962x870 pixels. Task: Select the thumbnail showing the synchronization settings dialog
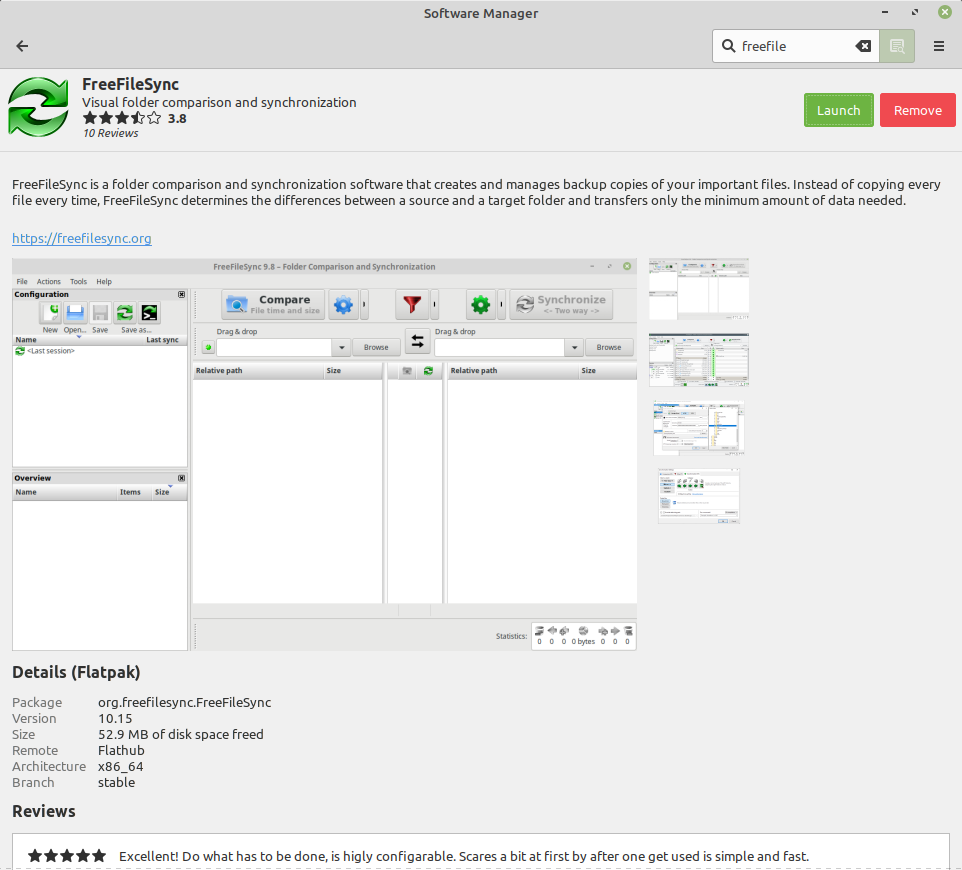[x=699, y=496]
